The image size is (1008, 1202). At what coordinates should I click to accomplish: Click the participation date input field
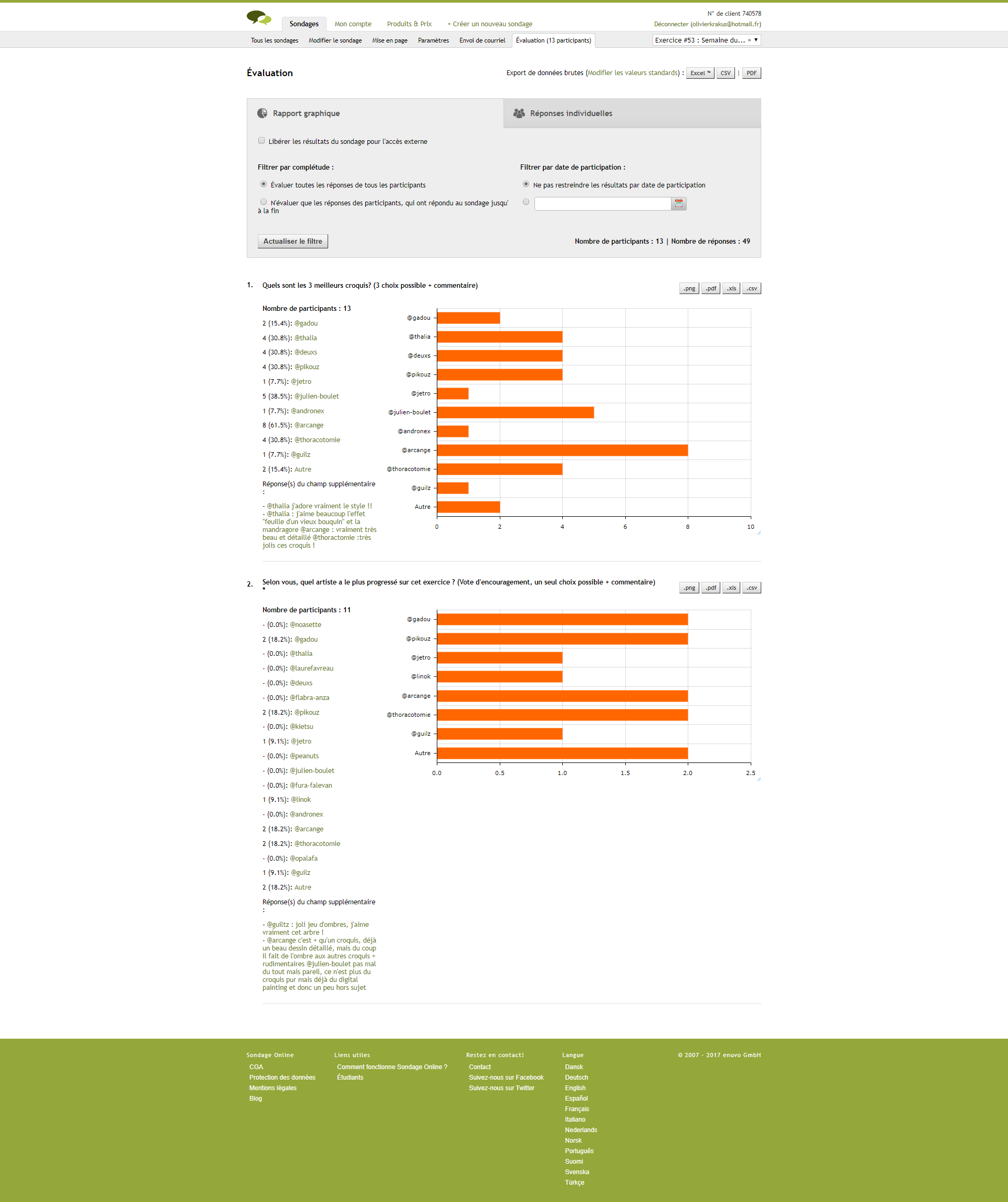tap(602, 204)
